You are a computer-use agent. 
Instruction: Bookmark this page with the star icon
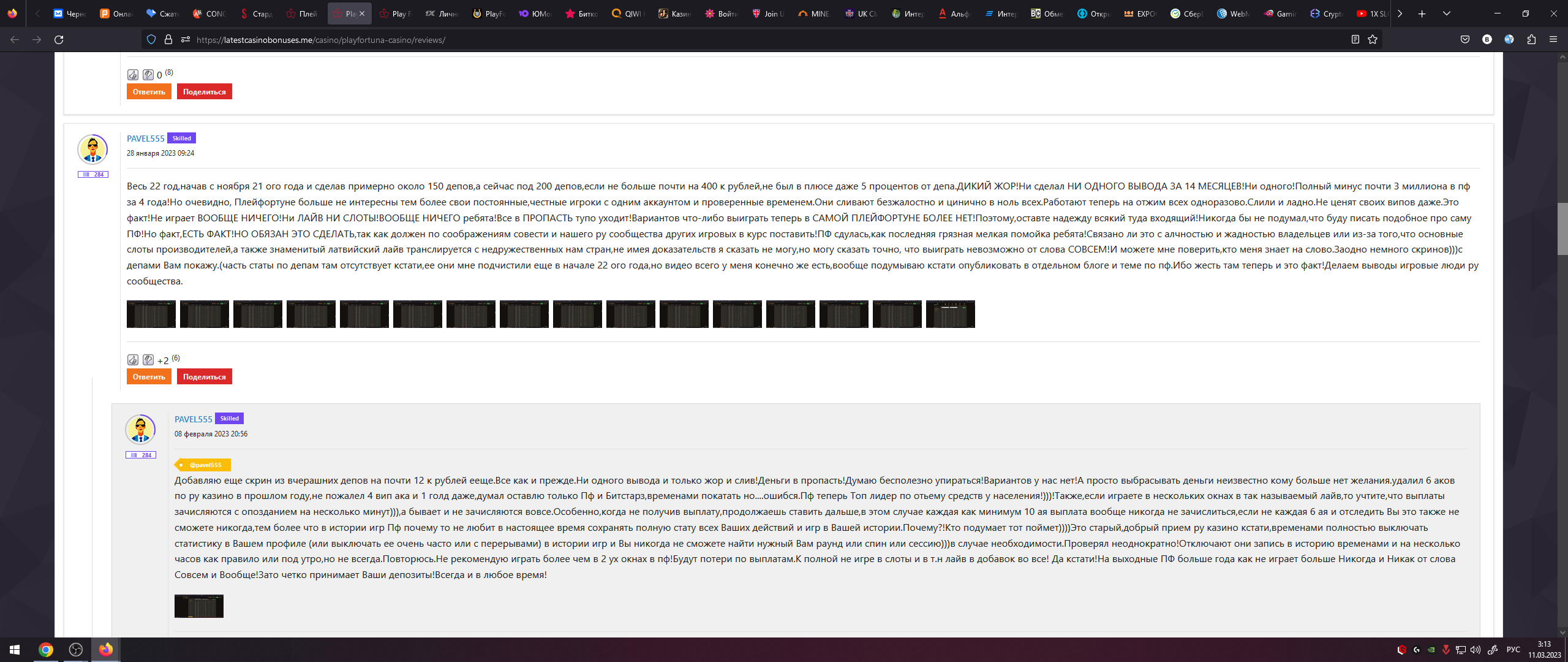coord(1373,40)
